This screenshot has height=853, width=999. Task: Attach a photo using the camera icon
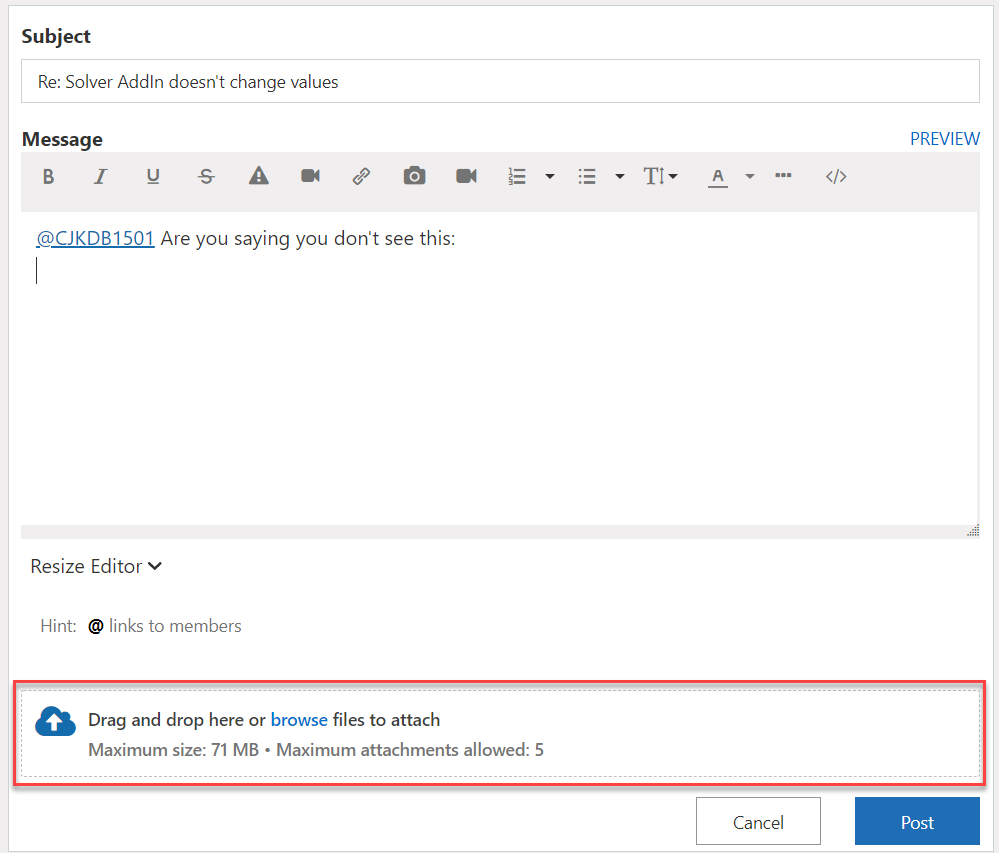tap(414, 176)
